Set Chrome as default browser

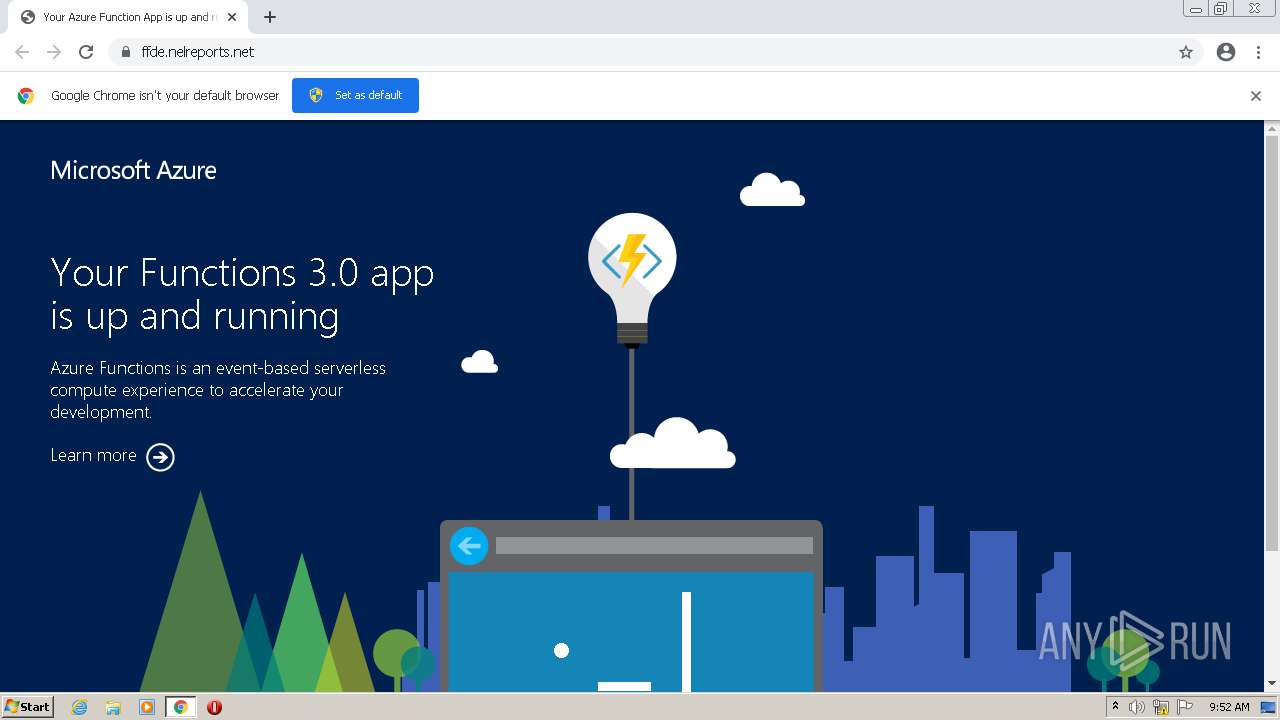coord(355,95)
